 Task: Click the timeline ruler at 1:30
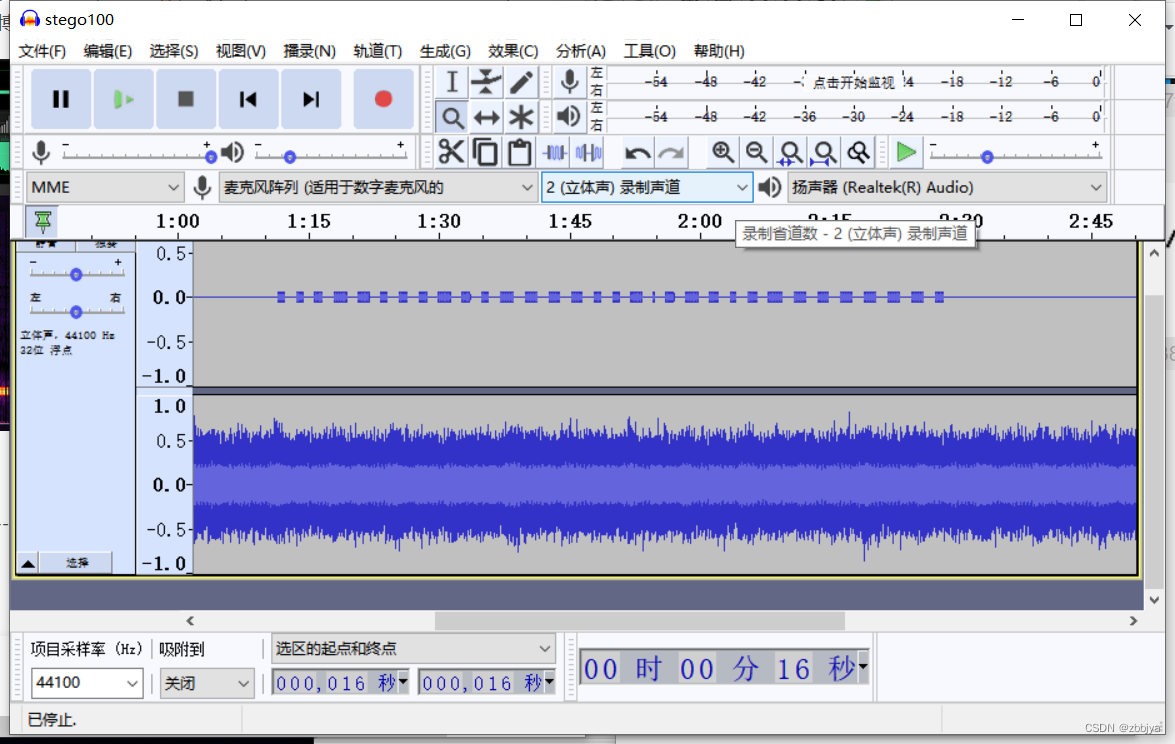pos(439,222)
